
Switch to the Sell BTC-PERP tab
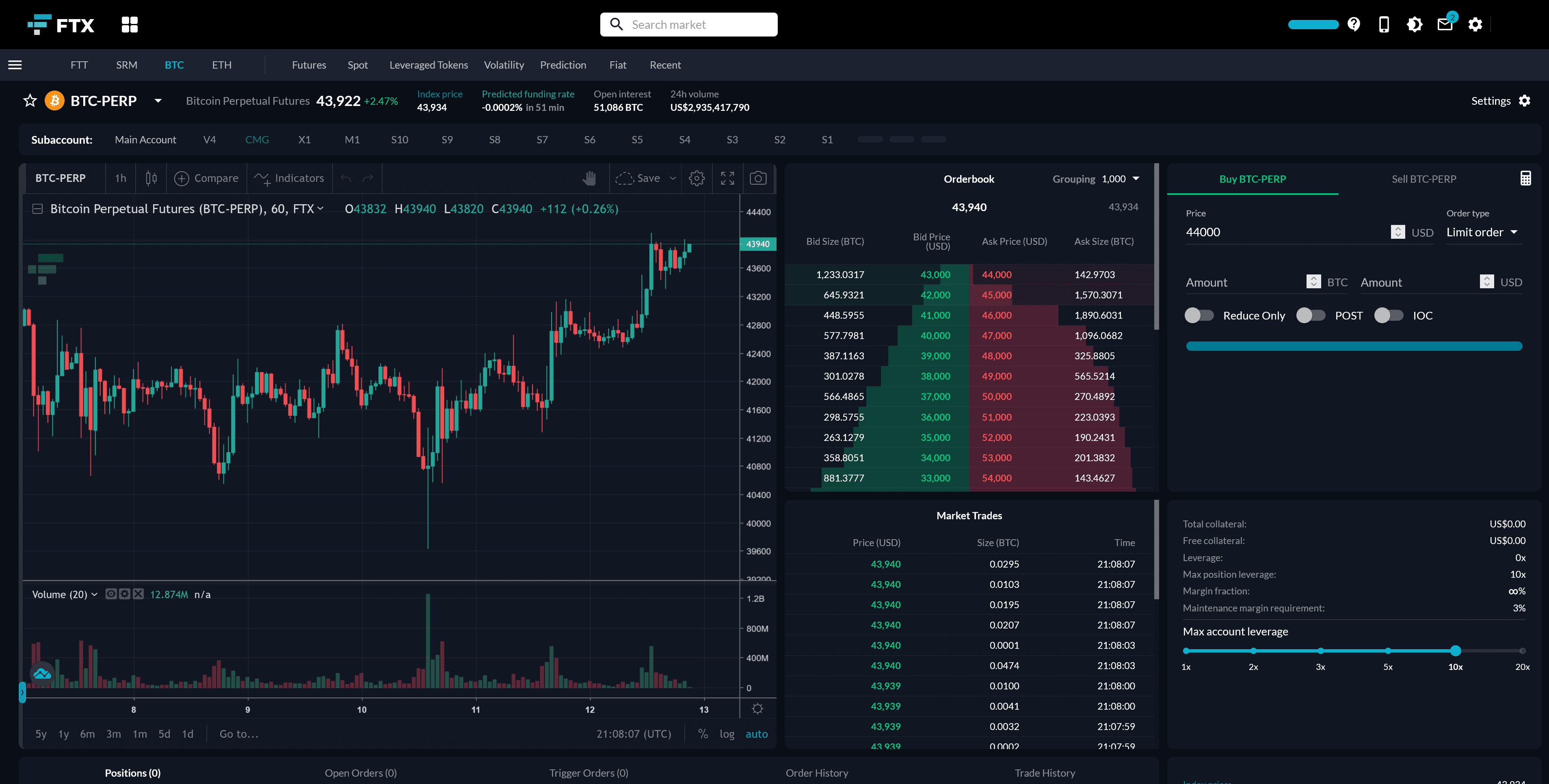point(1424,179)
